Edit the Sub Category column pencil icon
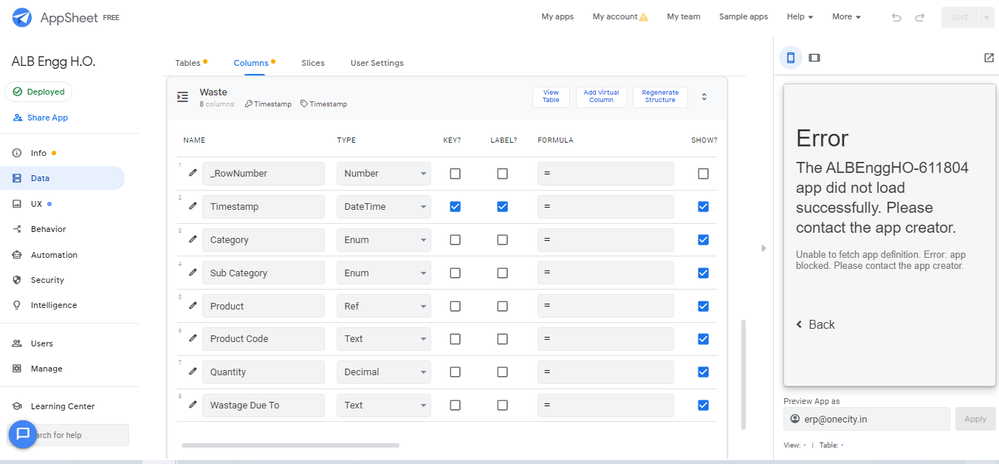Image resolution: width=999 pixels, height=464 pixels. pyautogui.click(x=193, y=272)
